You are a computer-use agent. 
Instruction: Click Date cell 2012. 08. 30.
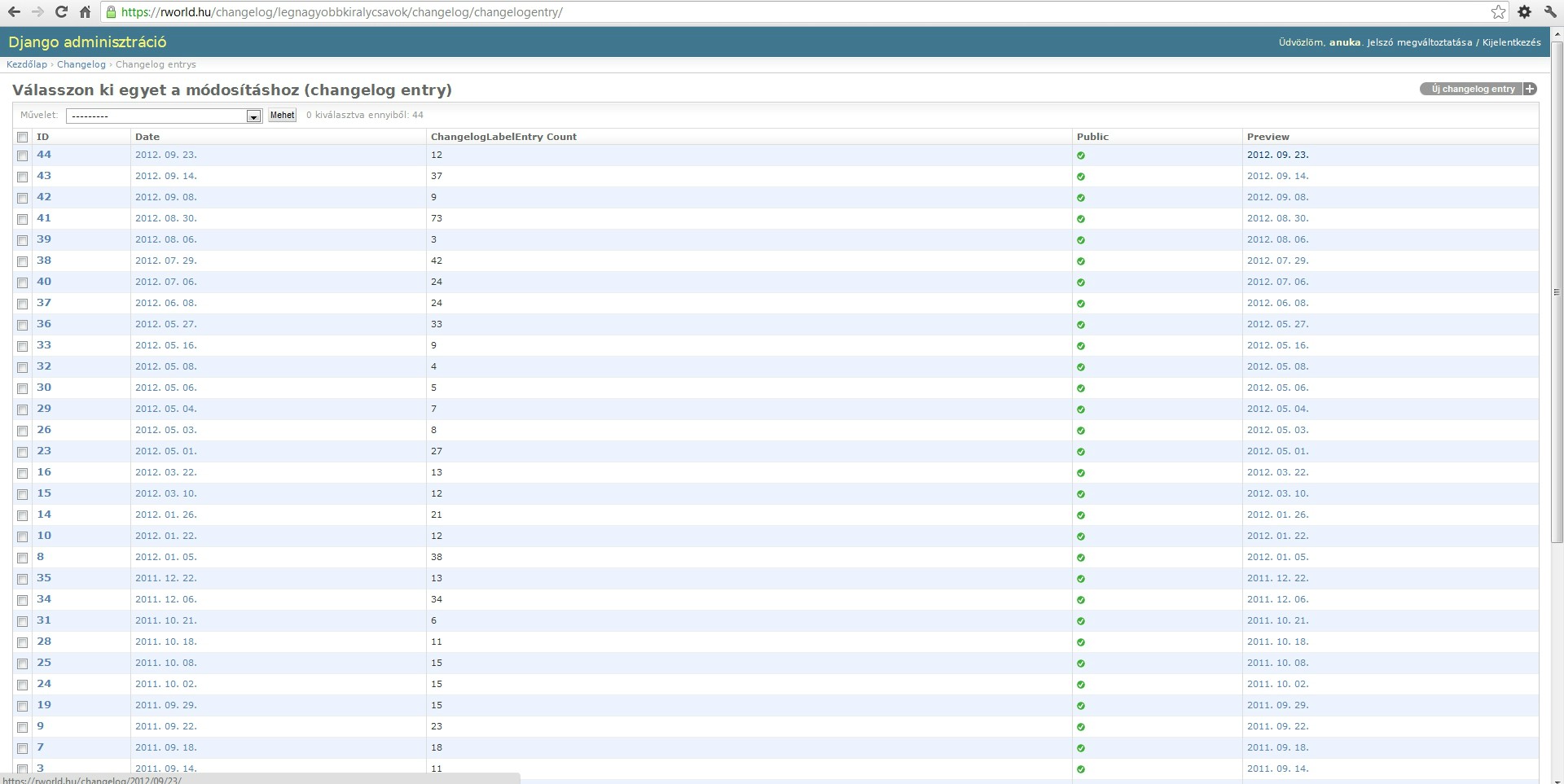pos(166,218)
